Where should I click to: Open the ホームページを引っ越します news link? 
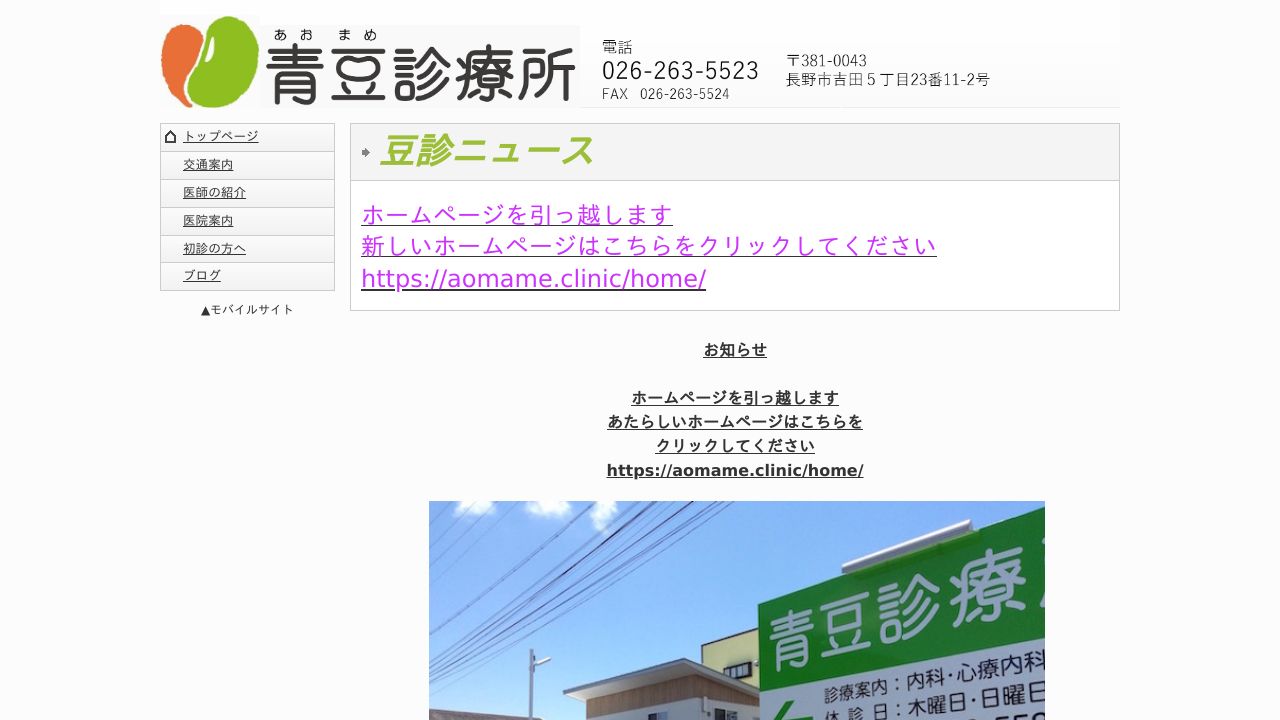coord(516,214)
